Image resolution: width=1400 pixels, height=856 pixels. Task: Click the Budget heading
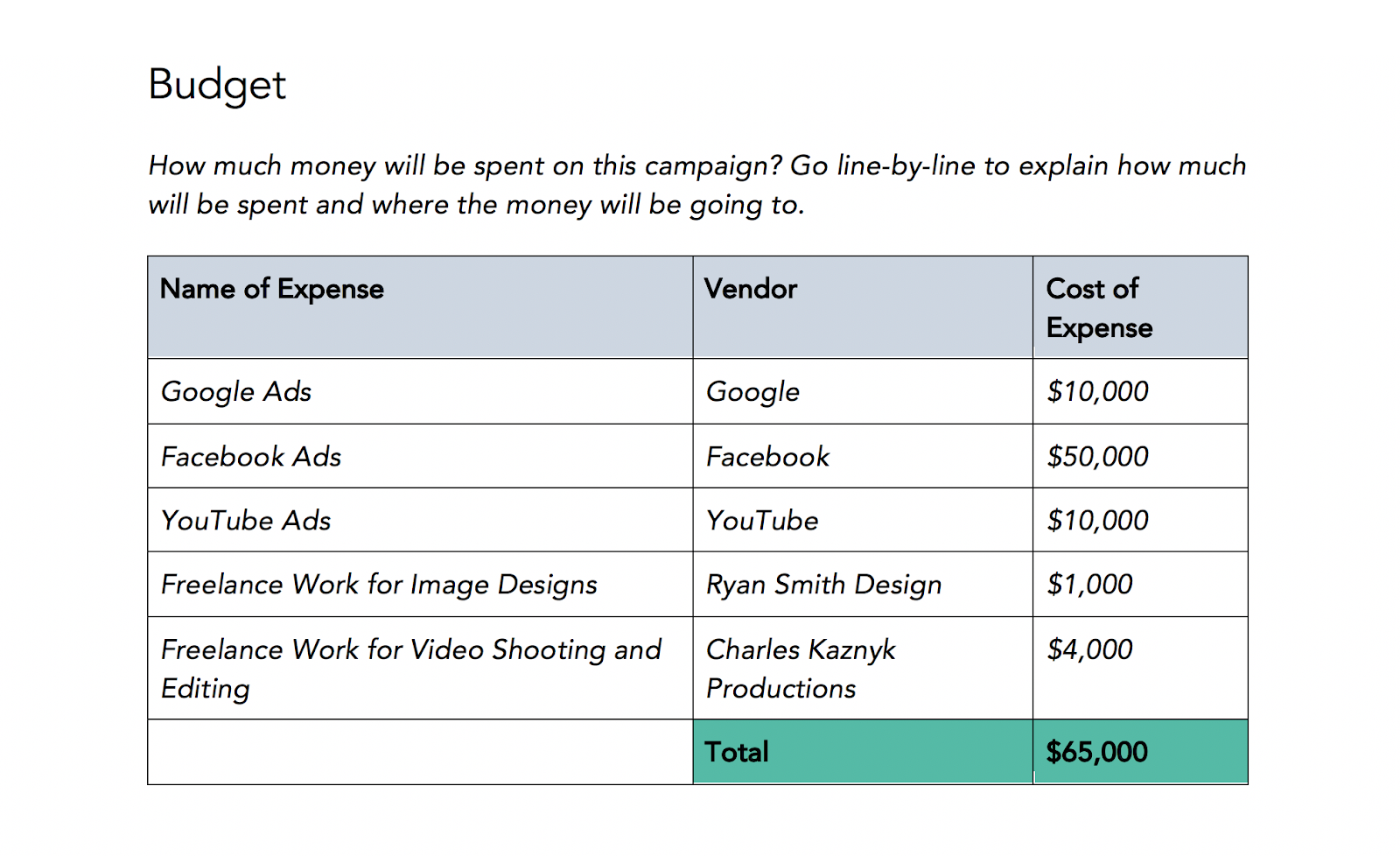click(217, 85)
